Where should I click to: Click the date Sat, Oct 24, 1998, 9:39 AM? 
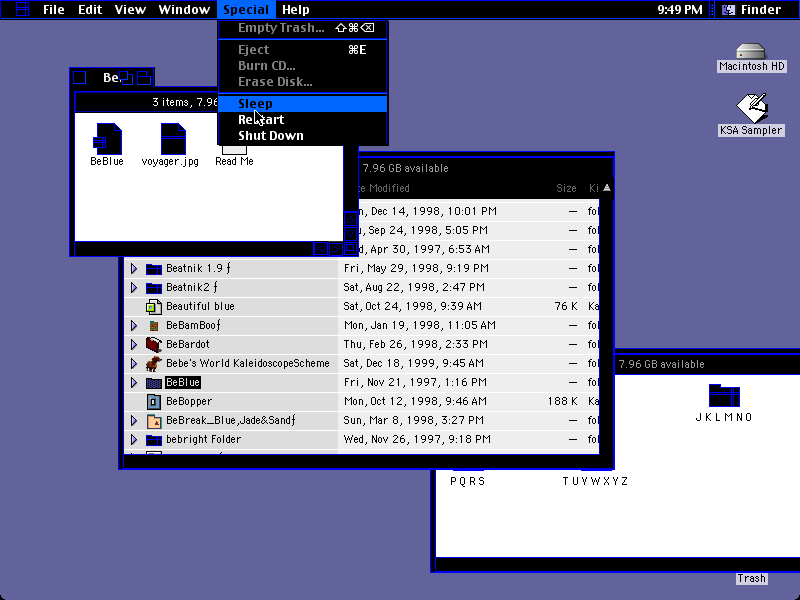[412, 307]
